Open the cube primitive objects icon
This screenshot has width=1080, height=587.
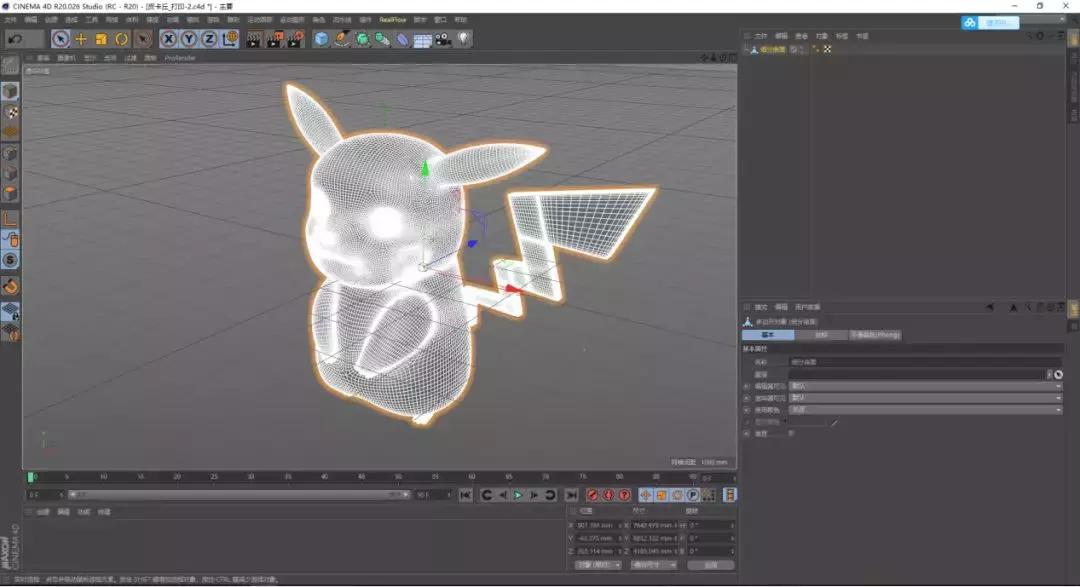click(321, 39)
